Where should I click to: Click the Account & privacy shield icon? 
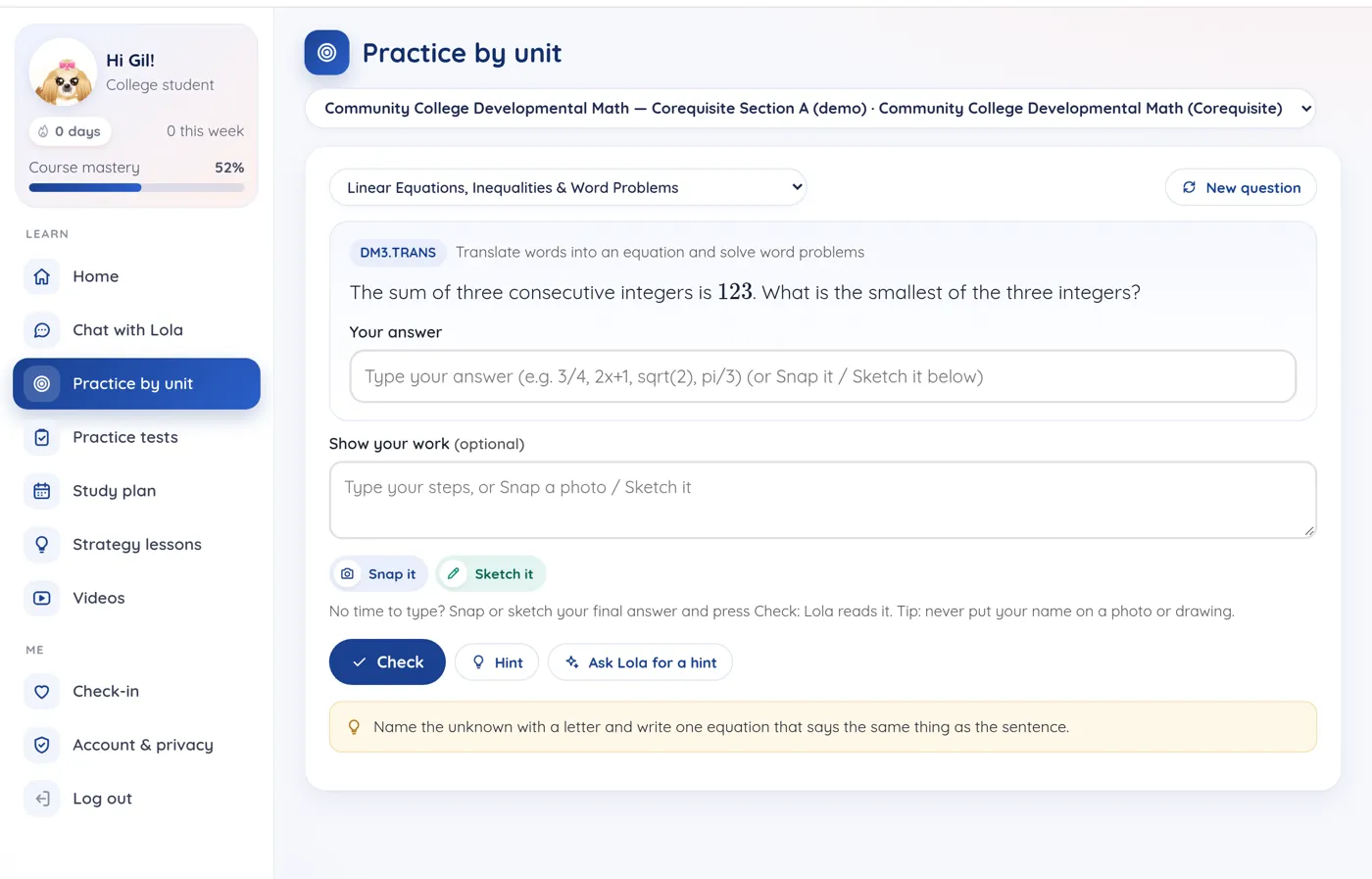pos(42,745)
